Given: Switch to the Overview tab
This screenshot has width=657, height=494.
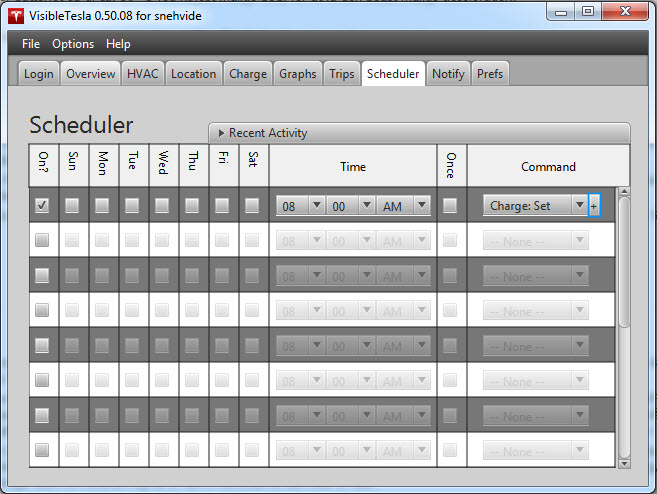Looking at the screenshot, I should [x=91, y=74].
